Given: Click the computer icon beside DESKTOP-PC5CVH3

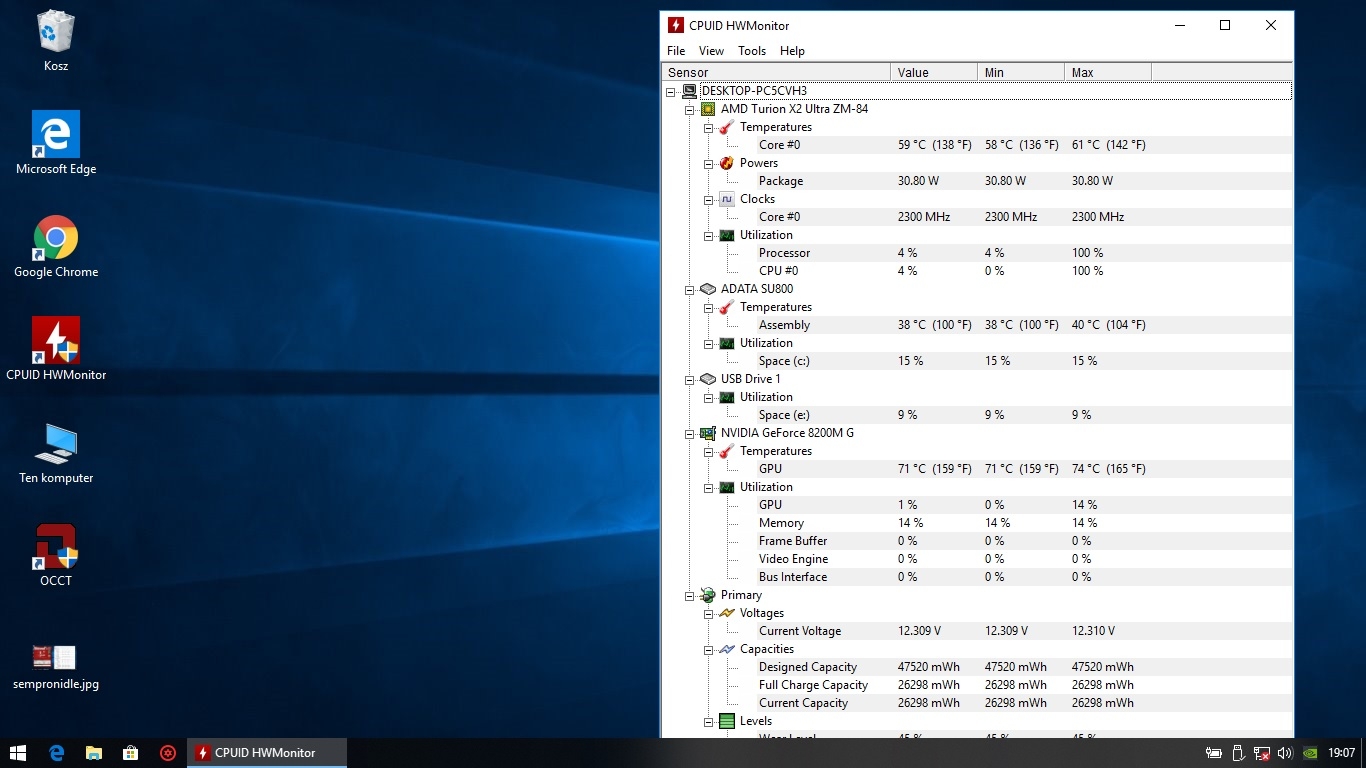Looking at the screenshot, I should click(x=689, y=91).
